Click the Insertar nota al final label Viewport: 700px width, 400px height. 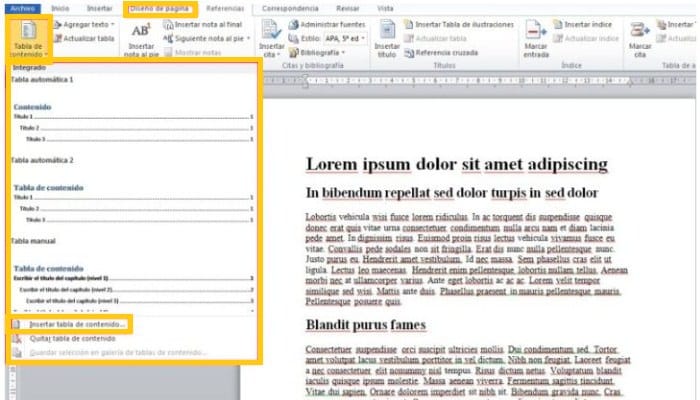[208, 25]
